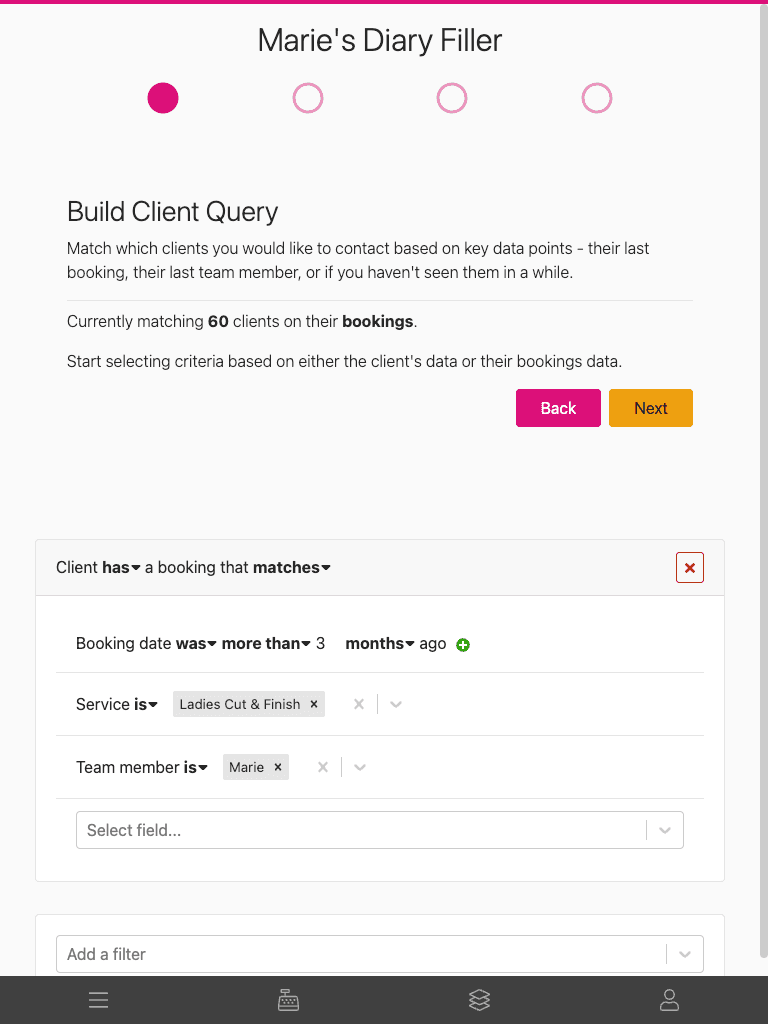Add another condition with green plus icon
The height and width of the screenshot is (1024, 768).
click(463, 645)
